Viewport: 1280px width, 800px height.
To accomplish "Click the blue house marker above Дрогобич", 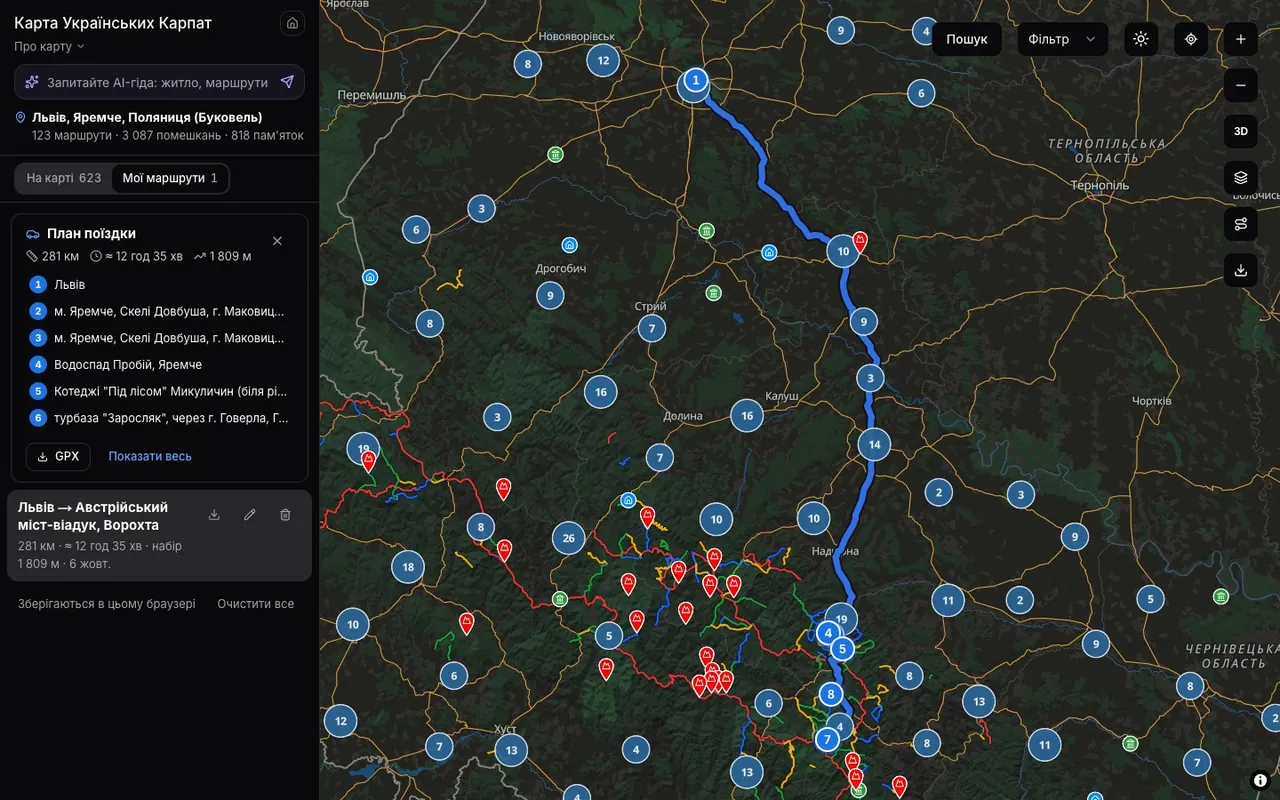I will tap(569, 245).
